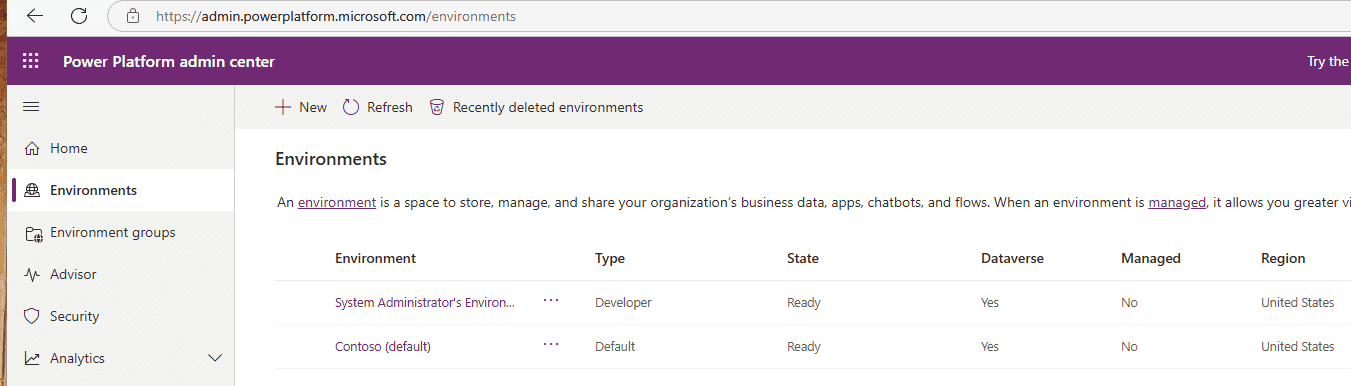Reload page with browser refresh icon
Viewport: 1351px width, 386px height.
(79, 16)
